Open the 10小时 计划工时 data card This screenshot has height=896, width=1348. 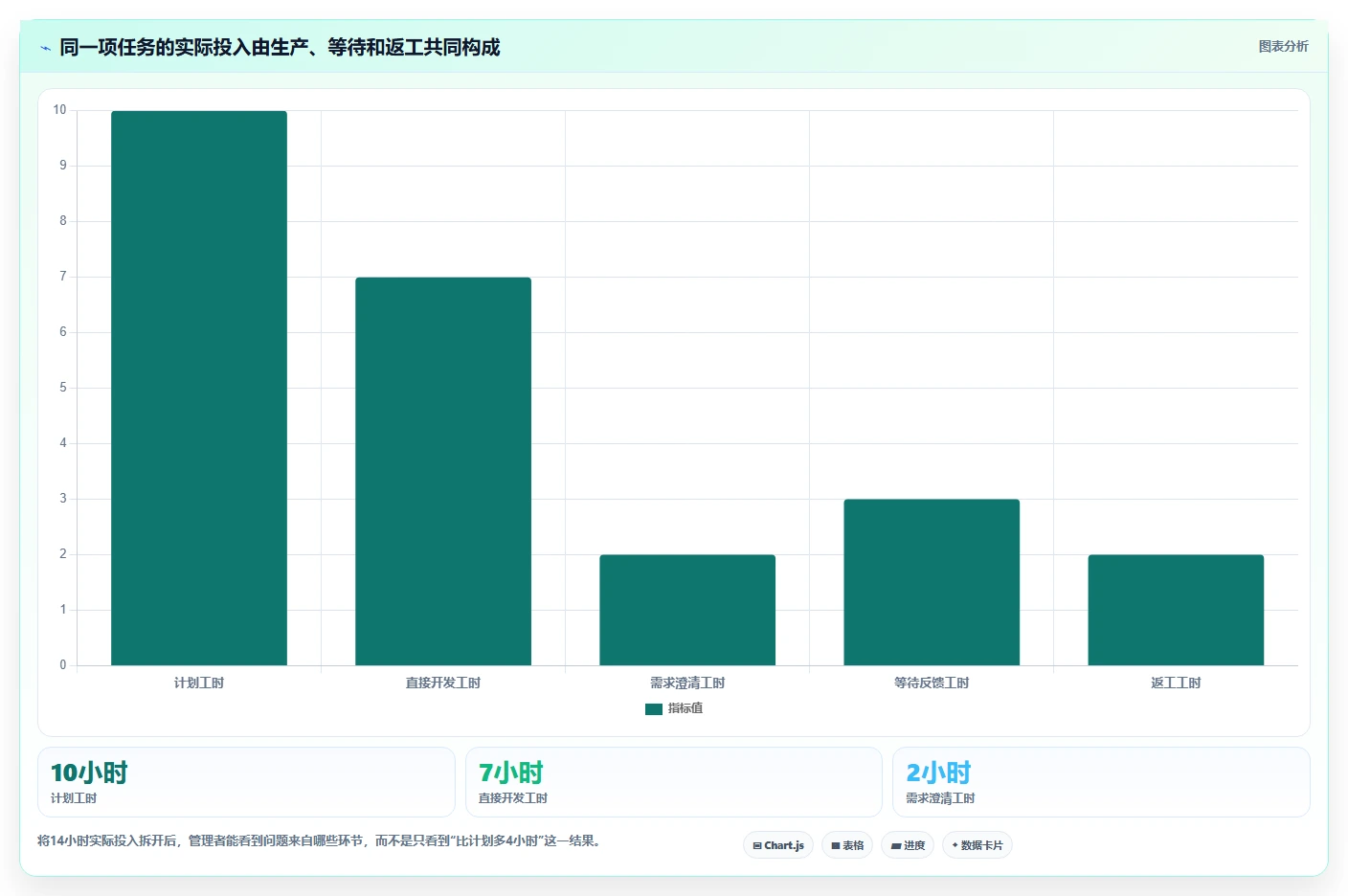click(246, 782)
